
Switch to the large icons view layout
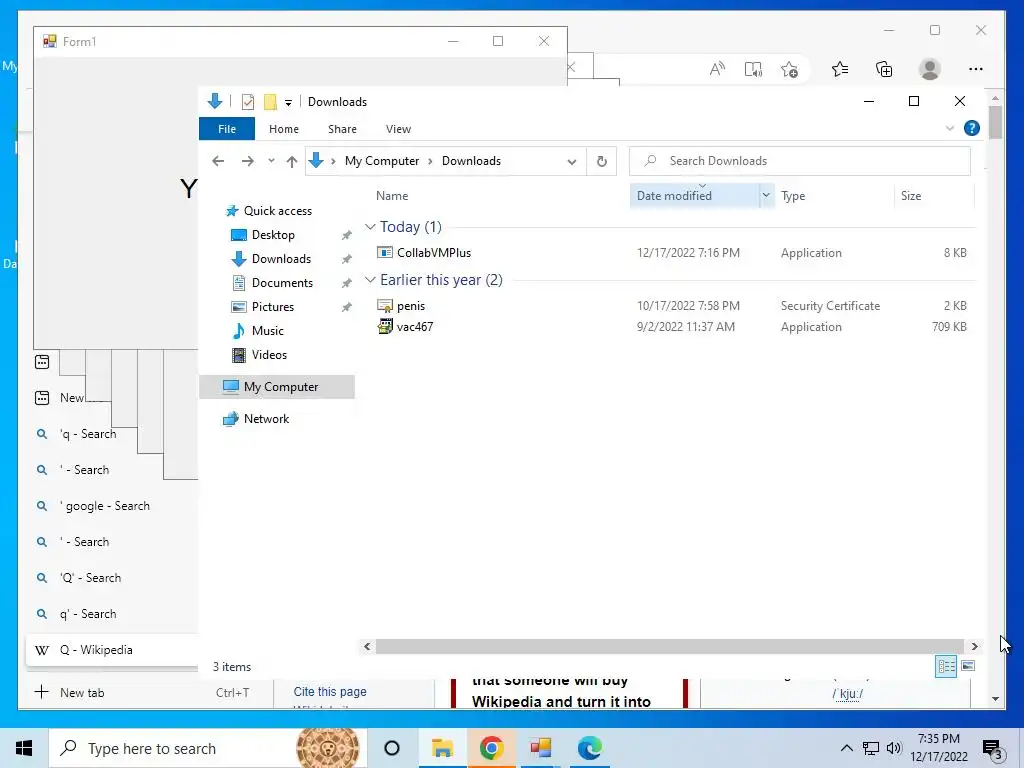click(968, 666)
